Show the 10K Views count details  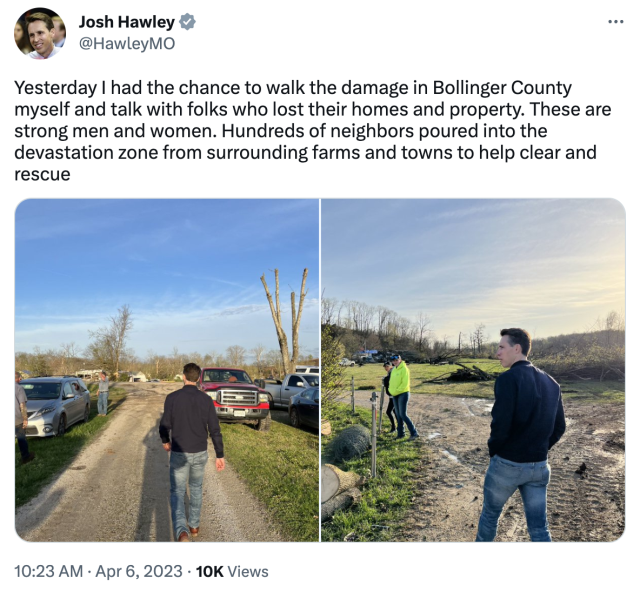(x=232, y=571)
